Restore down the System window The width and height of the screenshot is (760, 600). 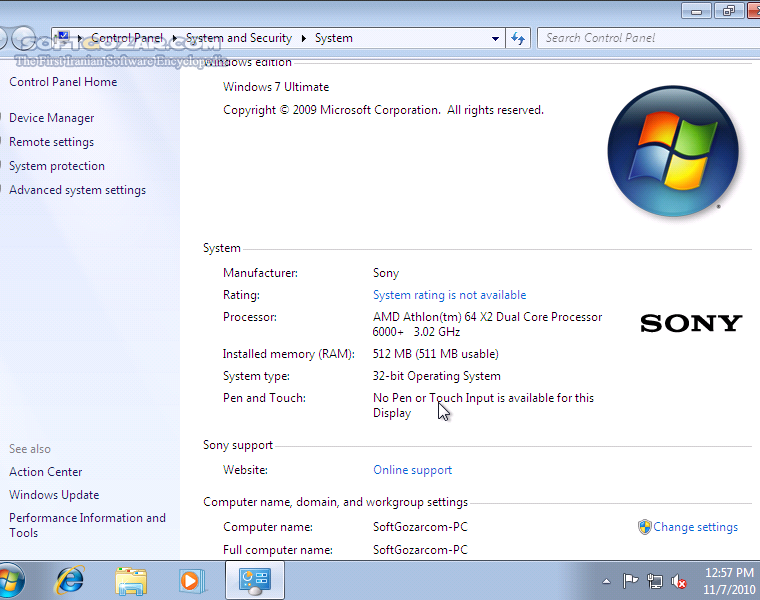pyautogui.click(x=728, y=11)
